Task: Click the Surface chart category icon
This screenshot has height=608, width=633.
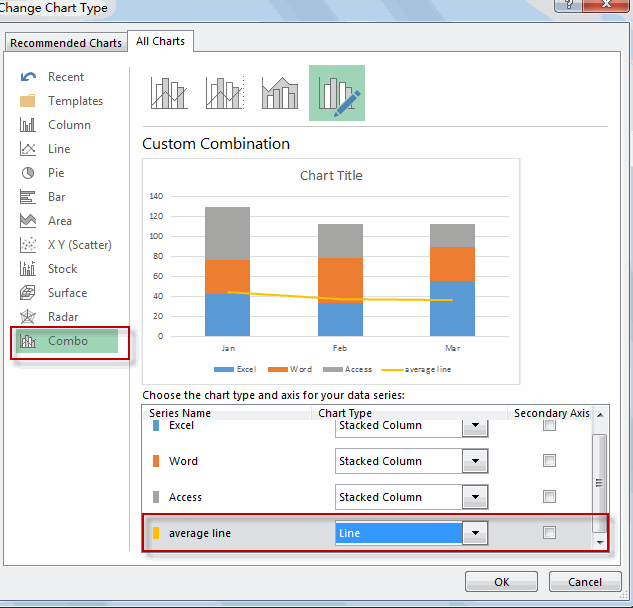Action: [28, 293]
